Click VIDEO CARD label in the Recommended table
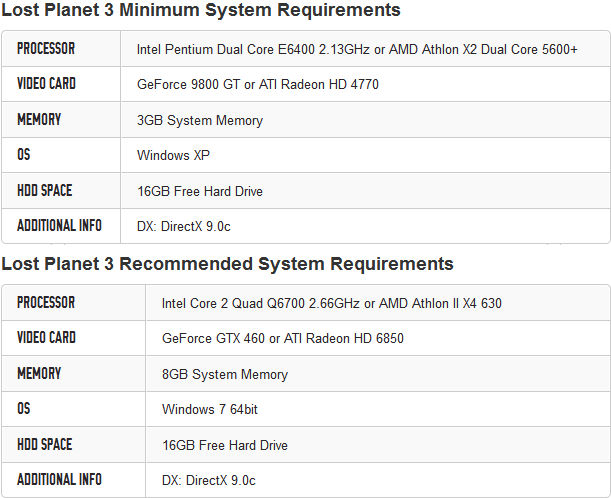This screenshot has width=611, height=498. coord(46,338)
